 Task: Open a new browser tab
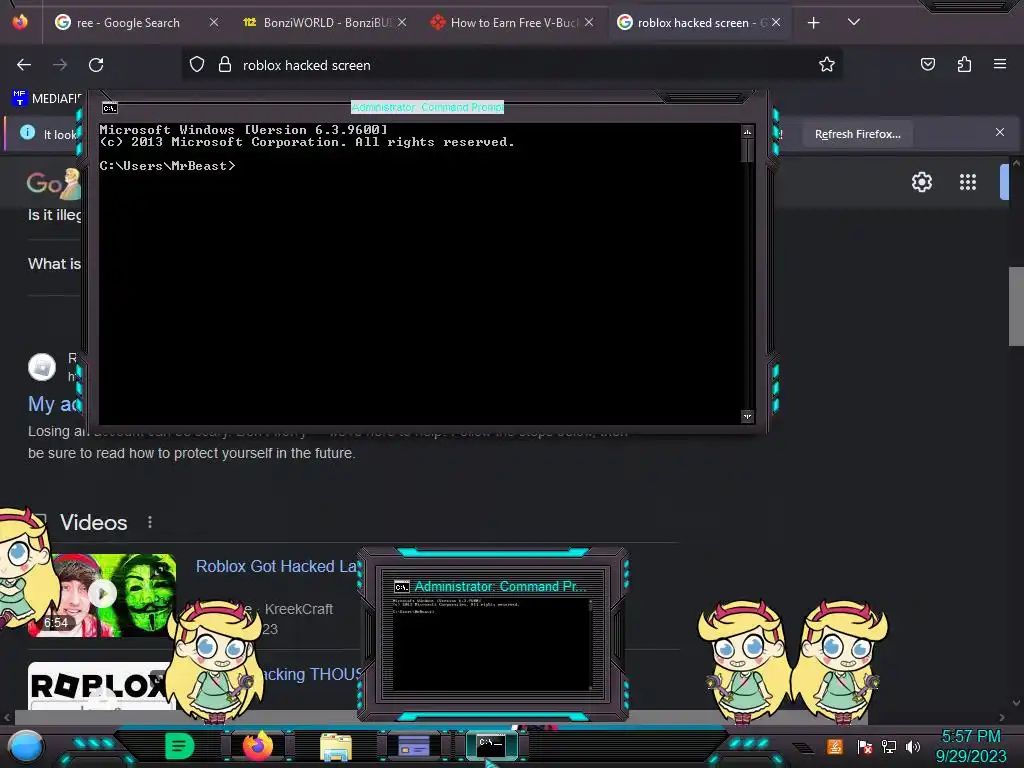(x=813, y=23)
